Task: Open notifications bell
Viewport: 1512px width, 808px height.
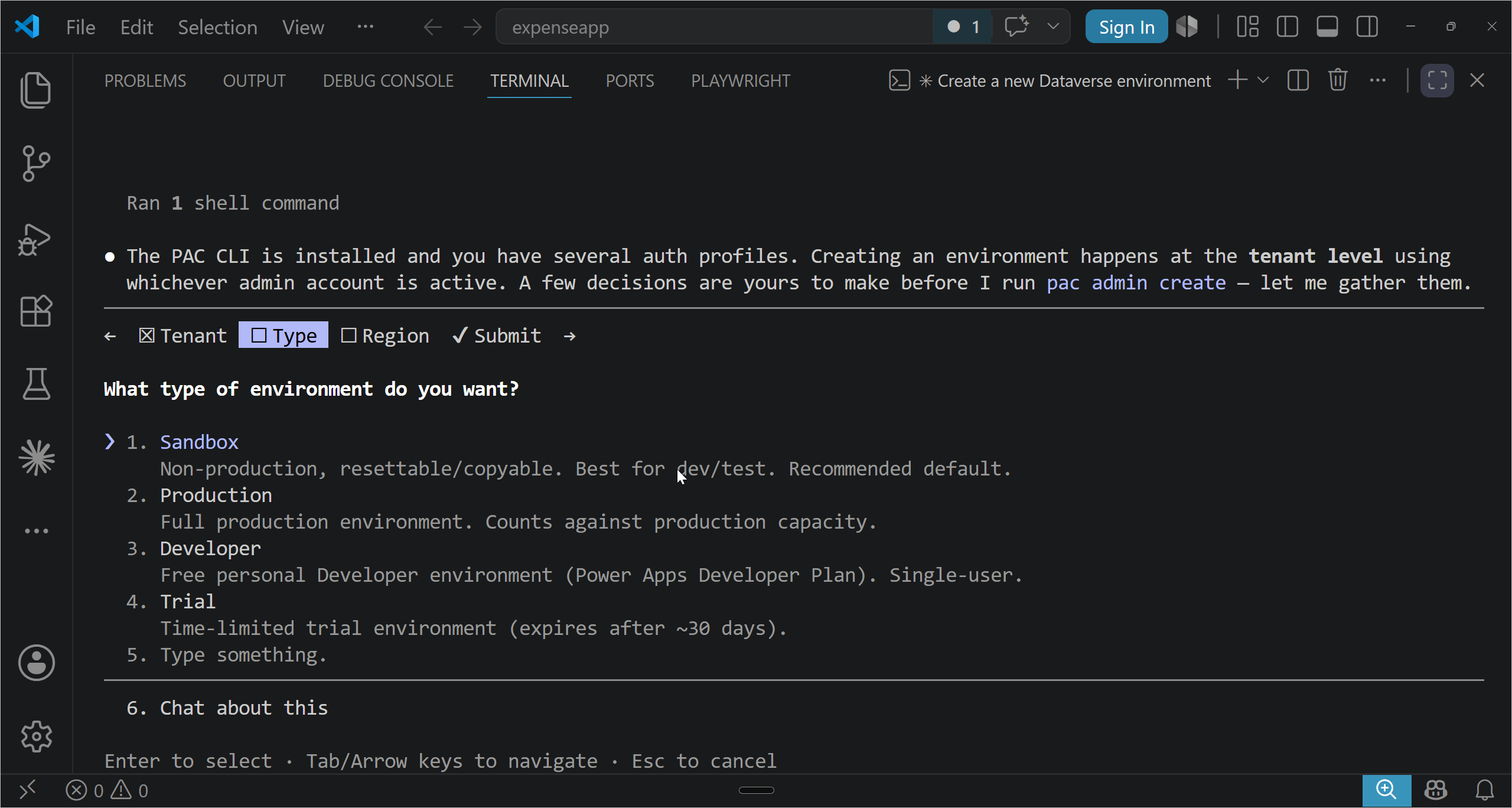Action: 1484,790
